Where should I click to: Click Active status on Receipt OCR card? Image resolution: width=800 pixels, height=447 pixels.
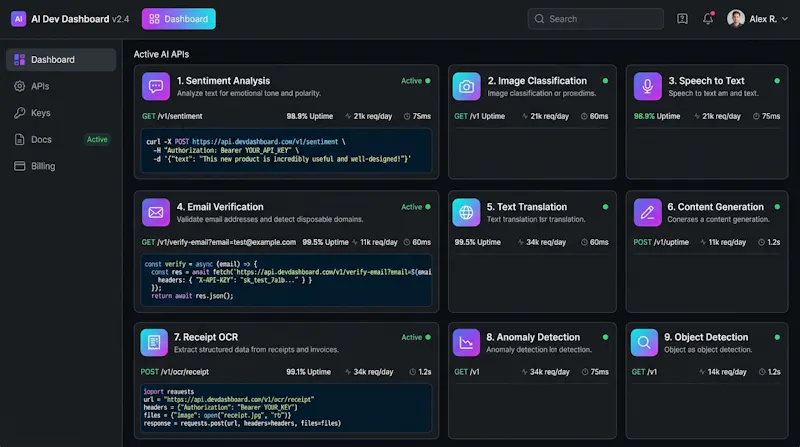416,337
